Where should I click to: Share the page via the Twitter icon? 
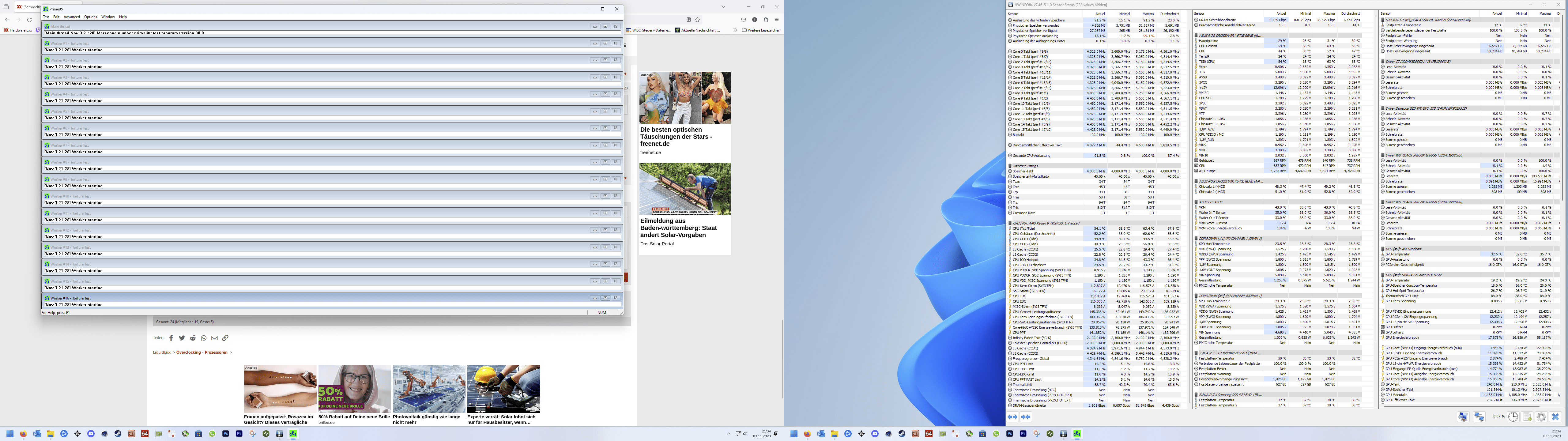[x=181, y=338]
